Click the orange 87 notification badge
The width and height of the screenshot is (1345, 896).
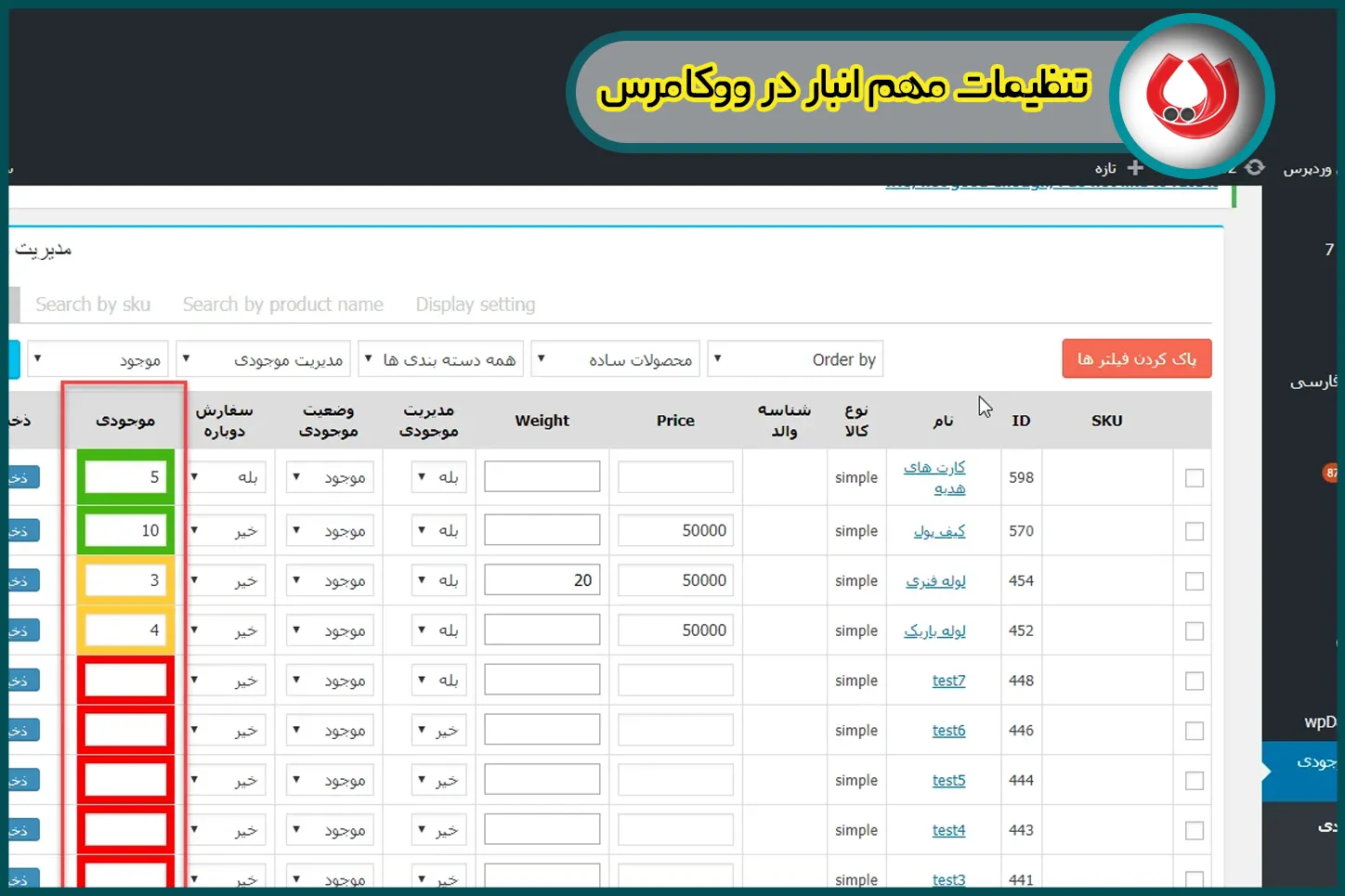pyautogui.click(x=1331, y=474)
